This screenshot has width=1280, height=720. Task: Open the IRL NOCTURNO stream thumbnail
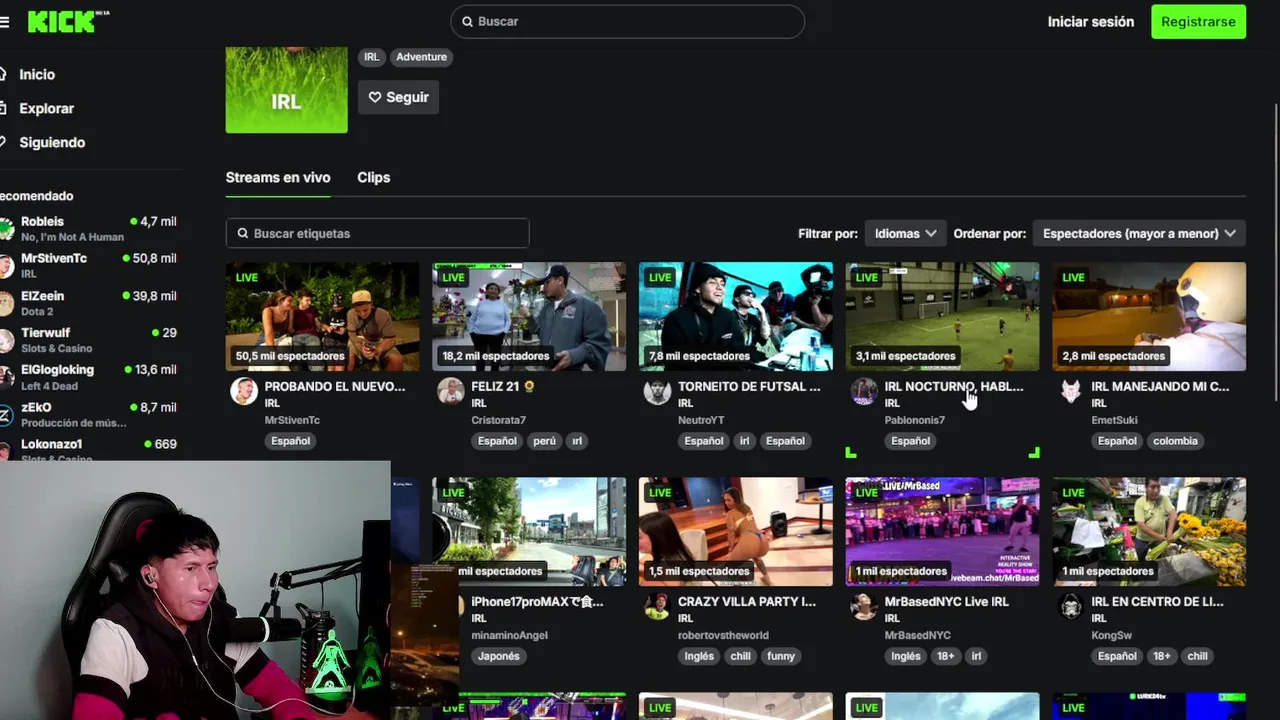[x=943, y=316]
